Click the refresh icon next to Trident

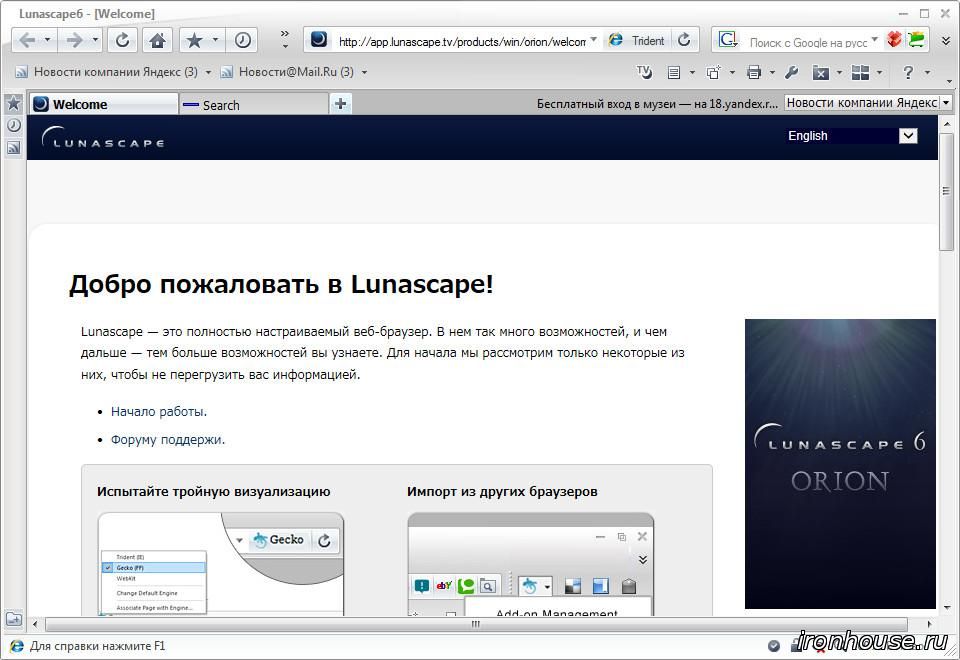(x=684, y=40)
